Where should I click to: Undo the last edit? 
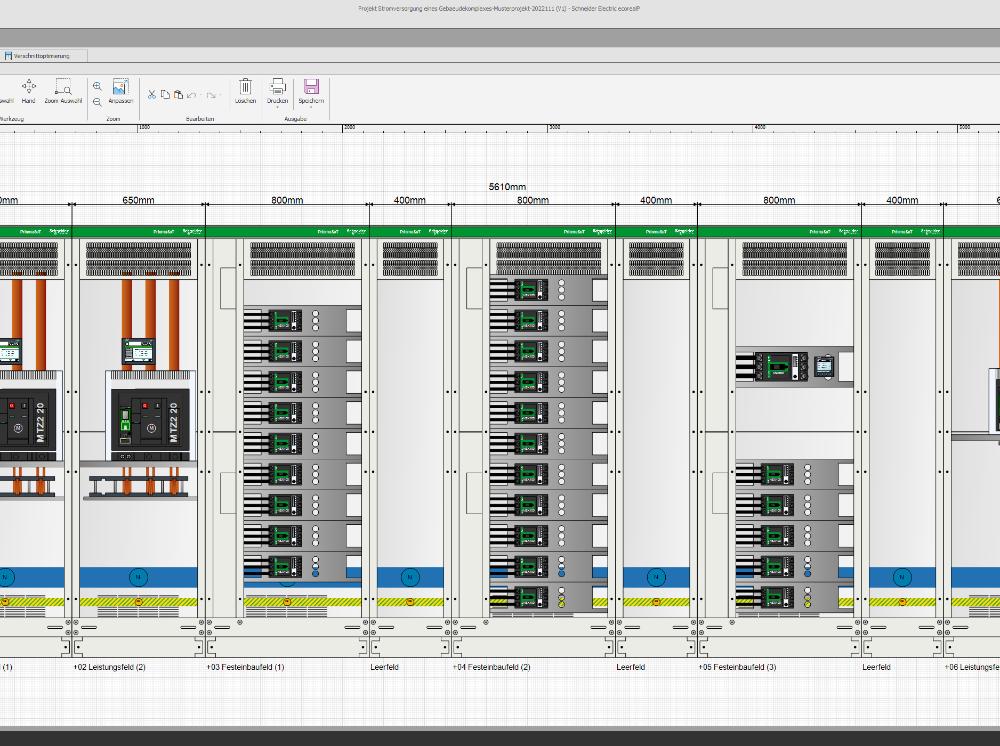point(191,95)
